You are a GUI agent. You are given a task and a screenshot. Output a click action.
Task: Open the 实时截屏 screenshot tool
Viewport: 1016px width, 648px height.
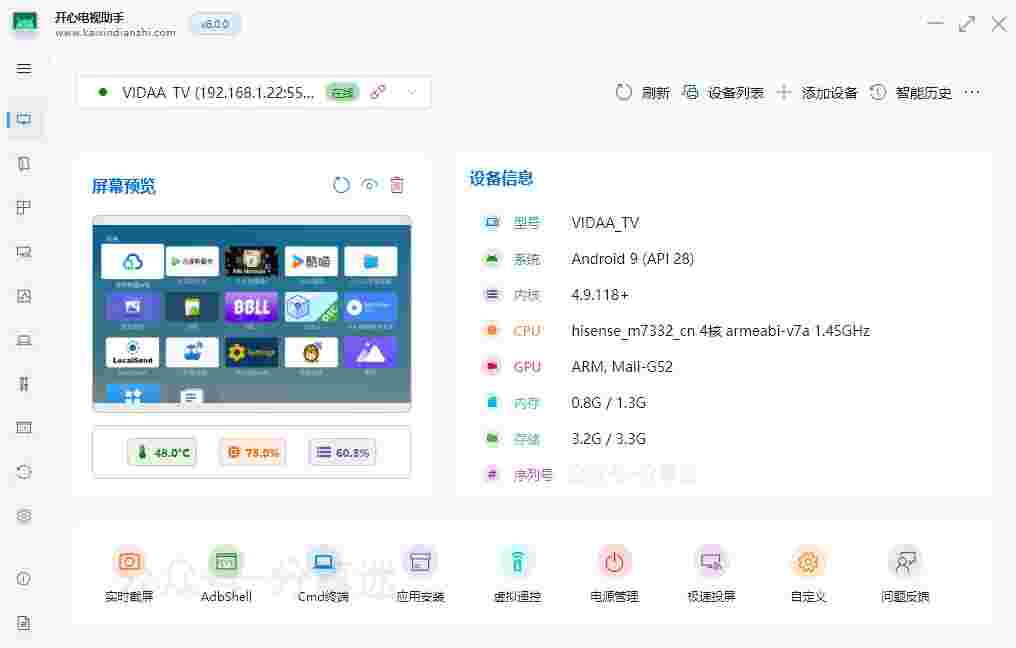pyautogui.click(x=129, y=563)
